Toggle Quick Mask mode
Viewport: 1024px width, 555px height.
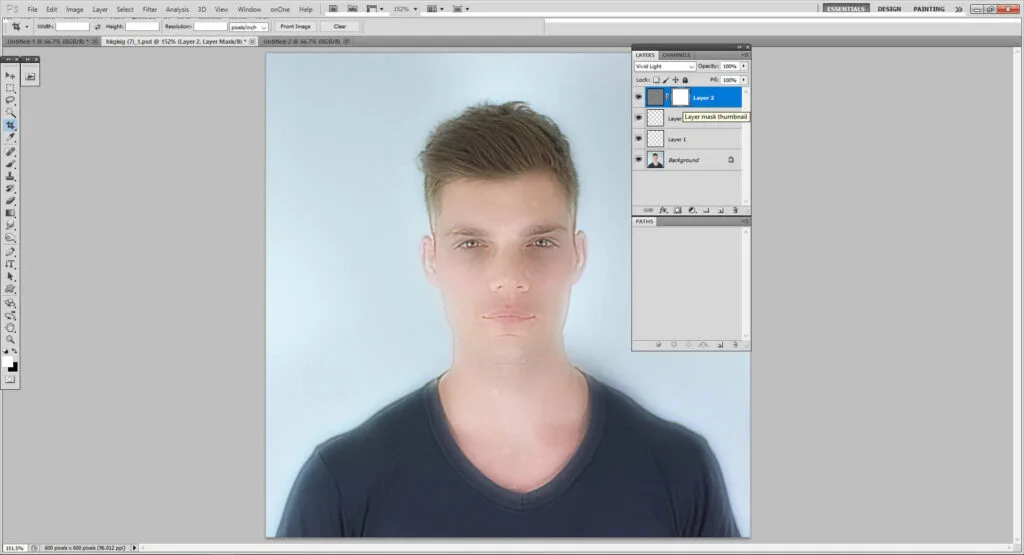(x=10, y=379)
